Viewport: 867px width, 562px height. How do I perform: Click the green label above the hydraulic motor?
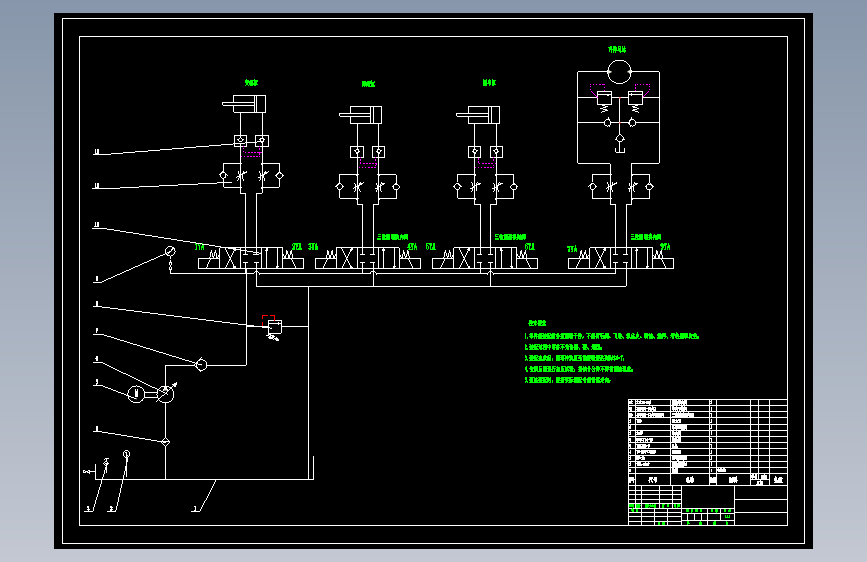617,49
